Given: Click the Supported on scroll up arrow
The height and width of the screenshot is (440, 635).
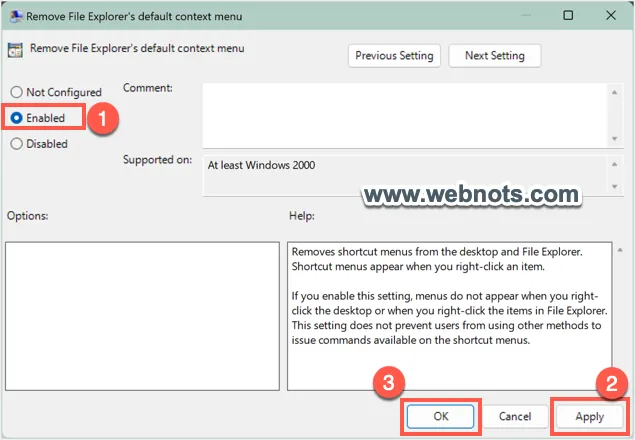Looking at the screenshot, I should (614, 164).
